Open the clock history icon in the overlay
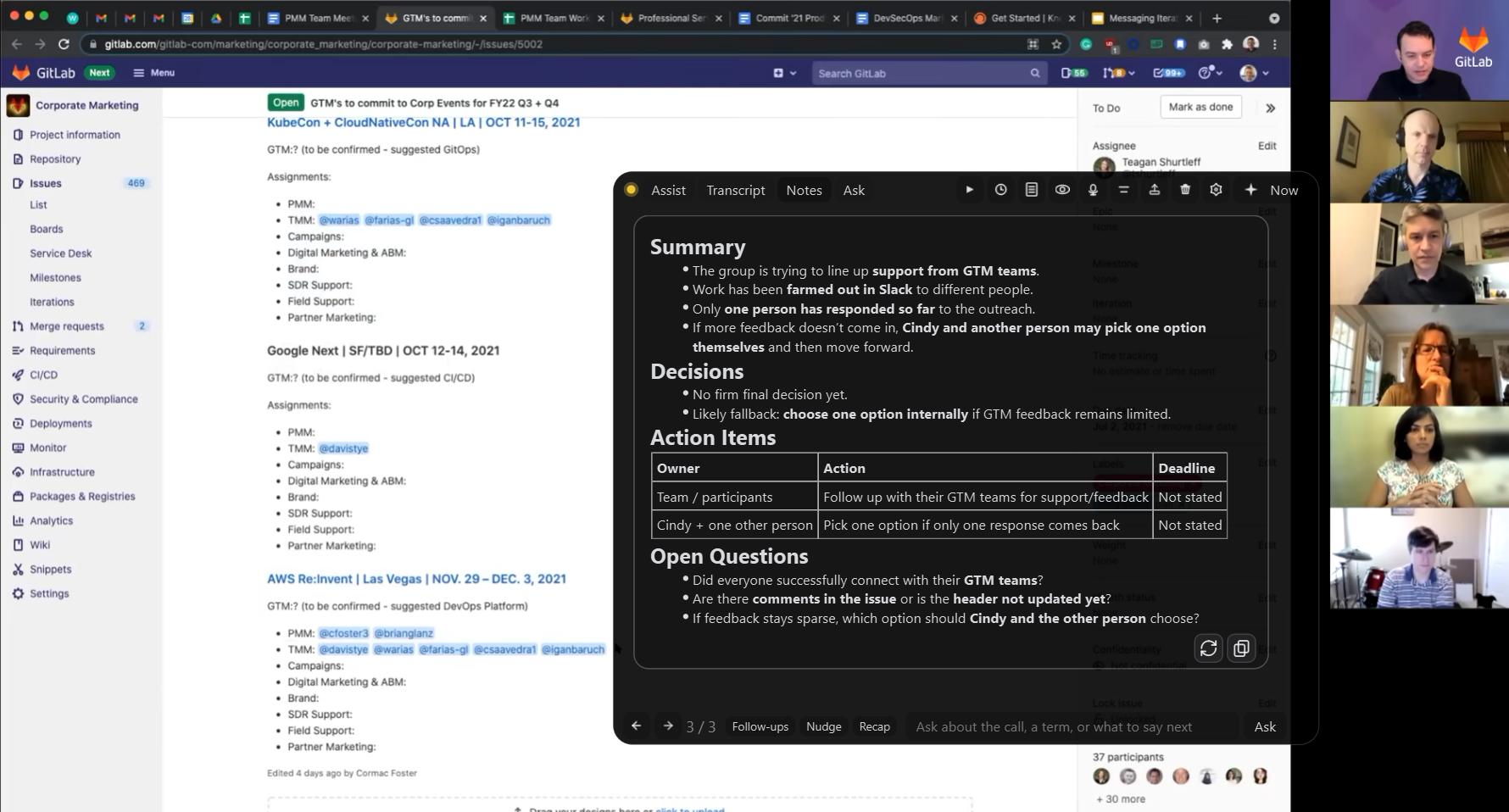1509x812 pixels. (1000, 190)
